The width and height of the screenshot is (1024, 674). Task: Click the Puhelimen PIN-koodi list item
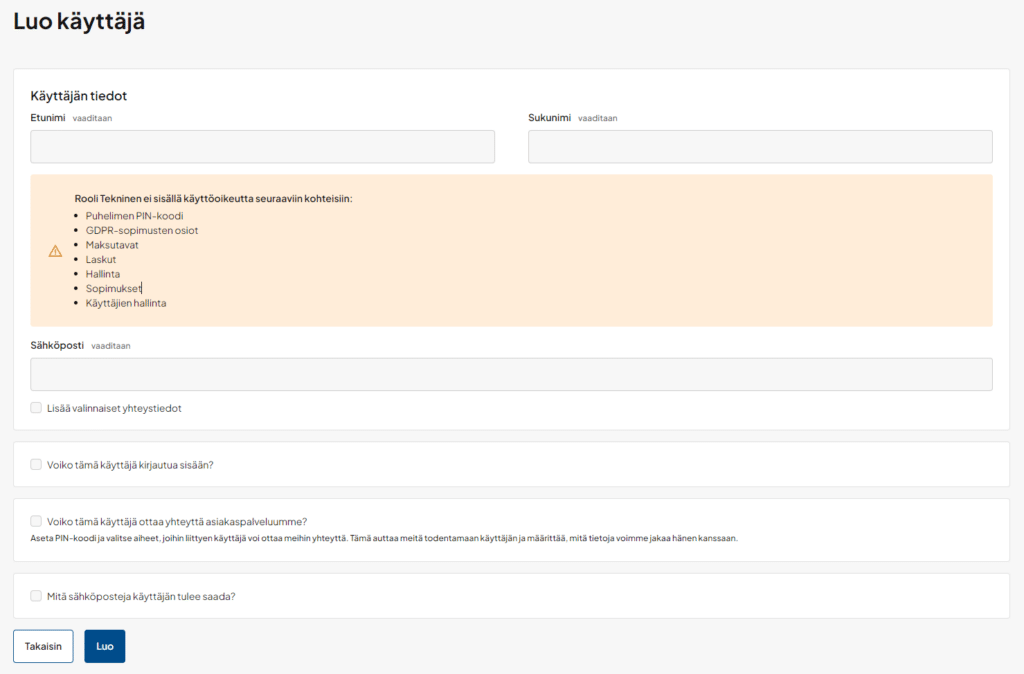click(134, 216)
